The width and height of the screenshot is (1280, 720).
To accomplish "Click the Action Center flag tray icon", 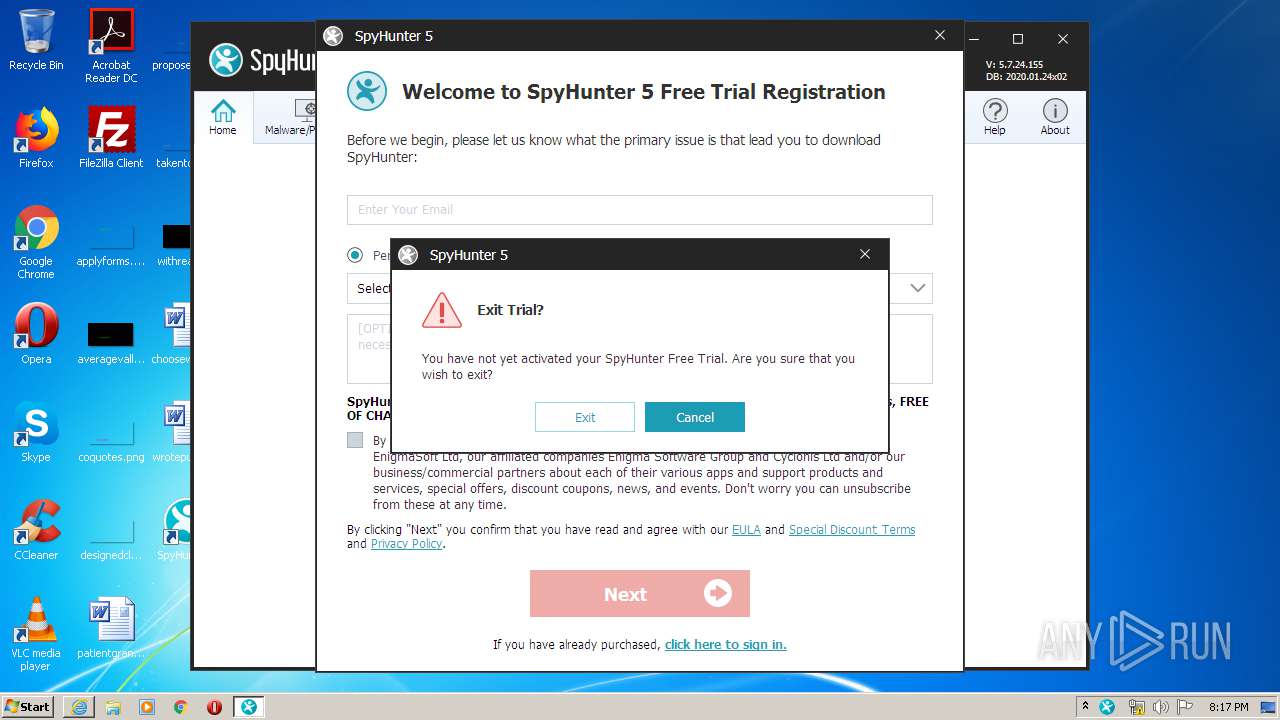I will 1185,706.
